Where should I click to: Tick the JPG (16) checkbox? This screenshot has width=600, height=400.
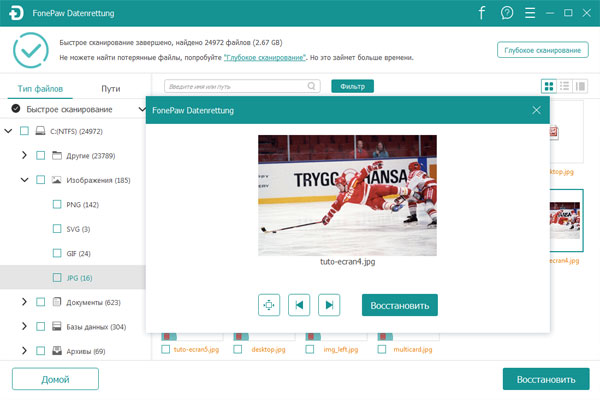coord(56,277)
